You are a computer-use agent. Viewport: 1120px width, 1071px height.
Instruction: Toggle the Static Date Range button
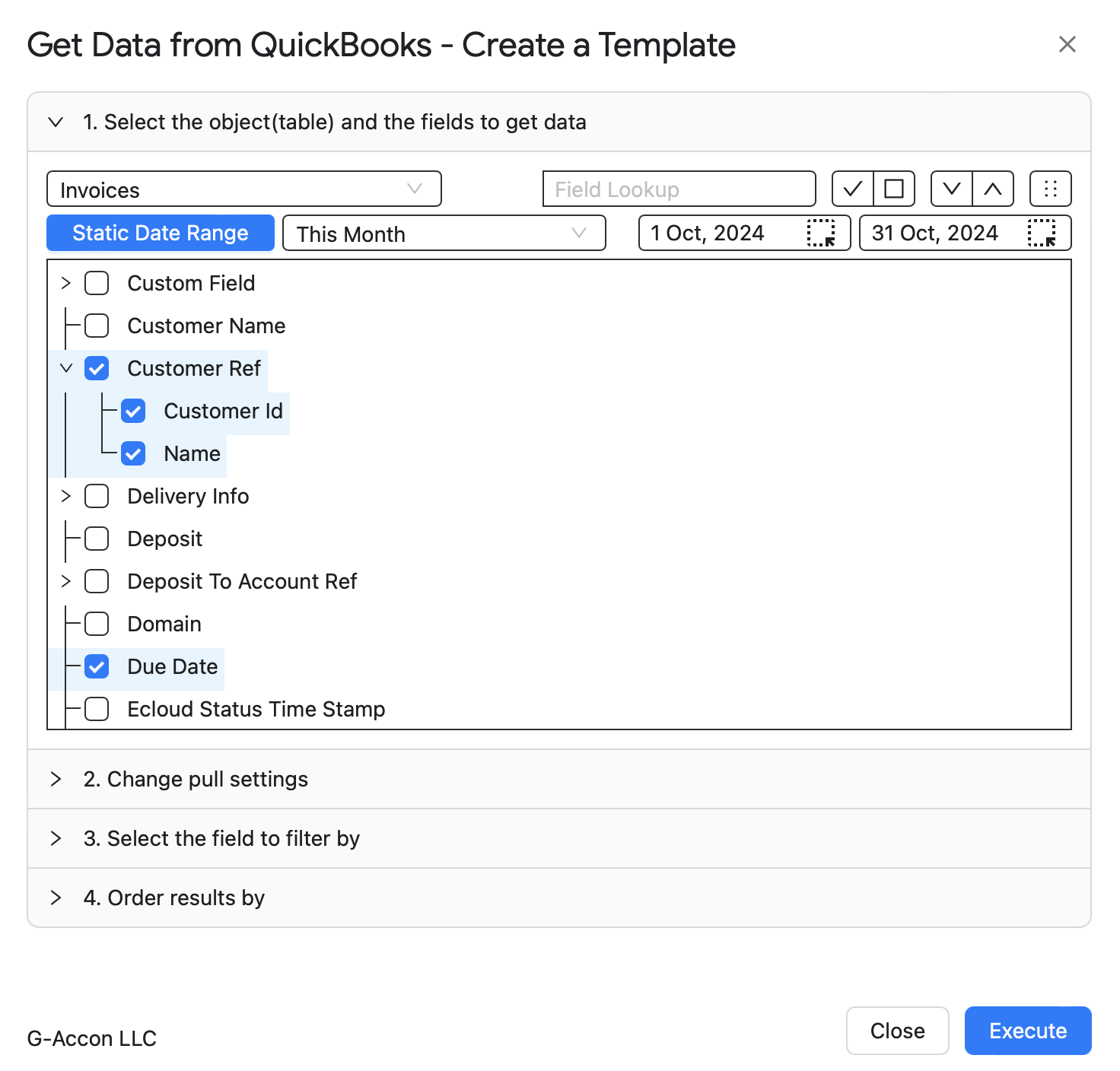coord(161,233)
